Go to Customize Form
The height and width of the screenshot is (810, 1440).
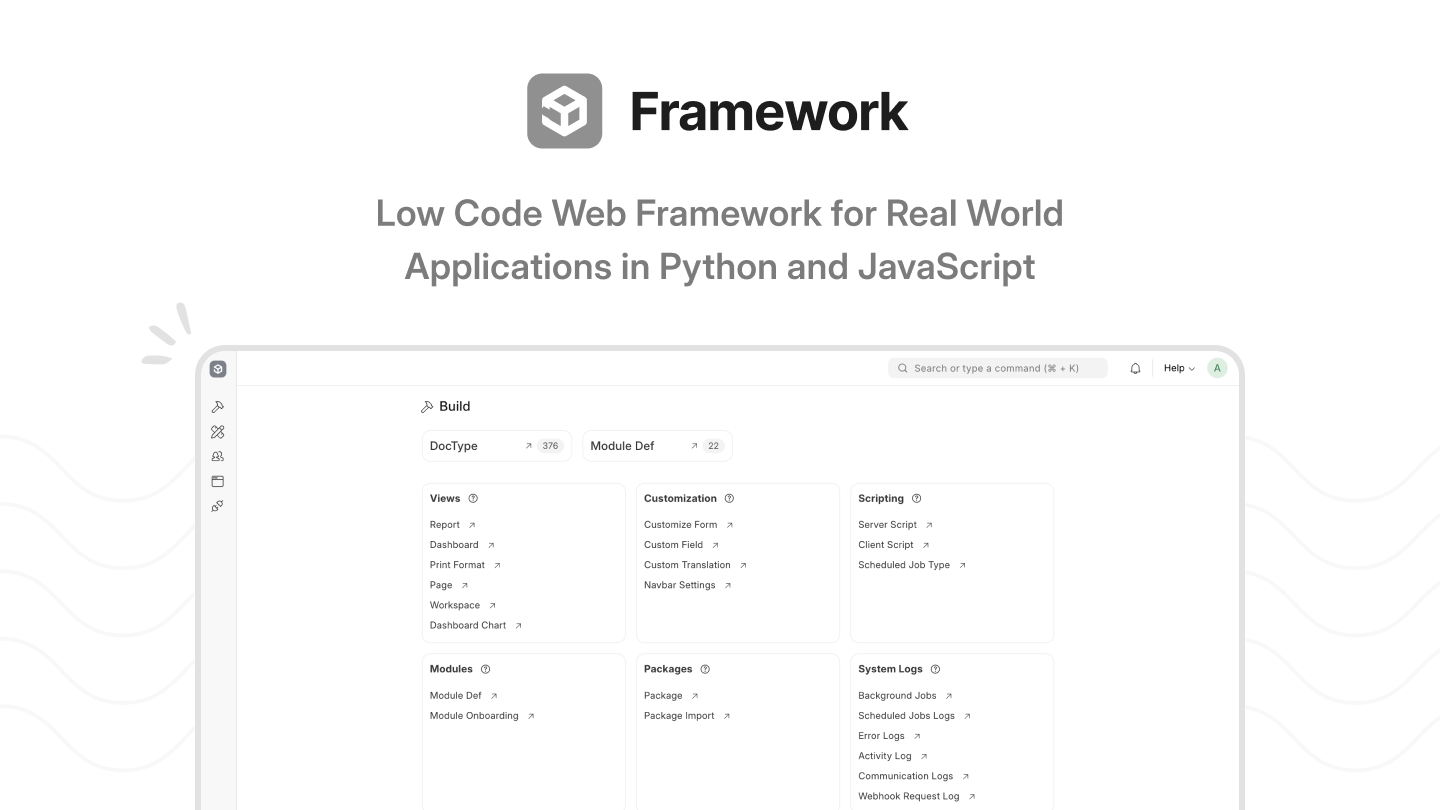[680, 525]
